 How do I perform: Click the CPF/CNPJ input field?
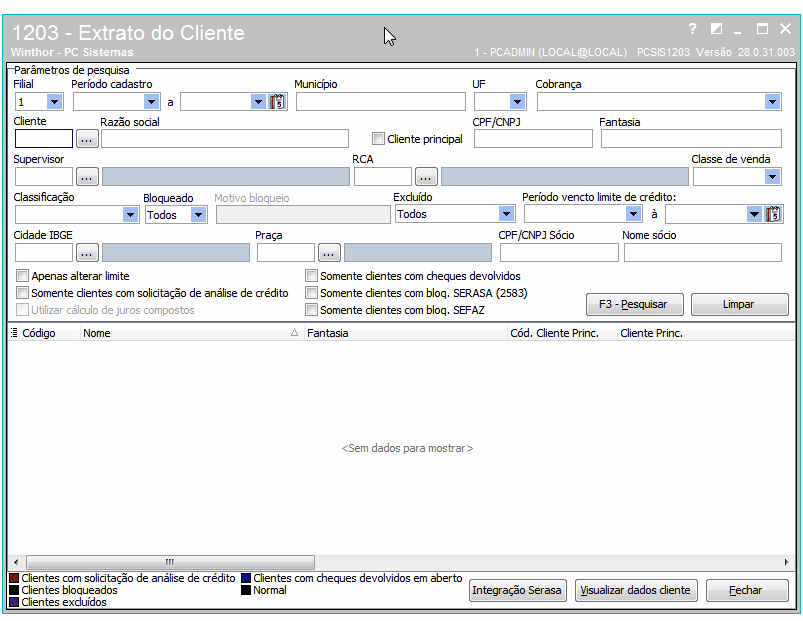click(533, 139)
